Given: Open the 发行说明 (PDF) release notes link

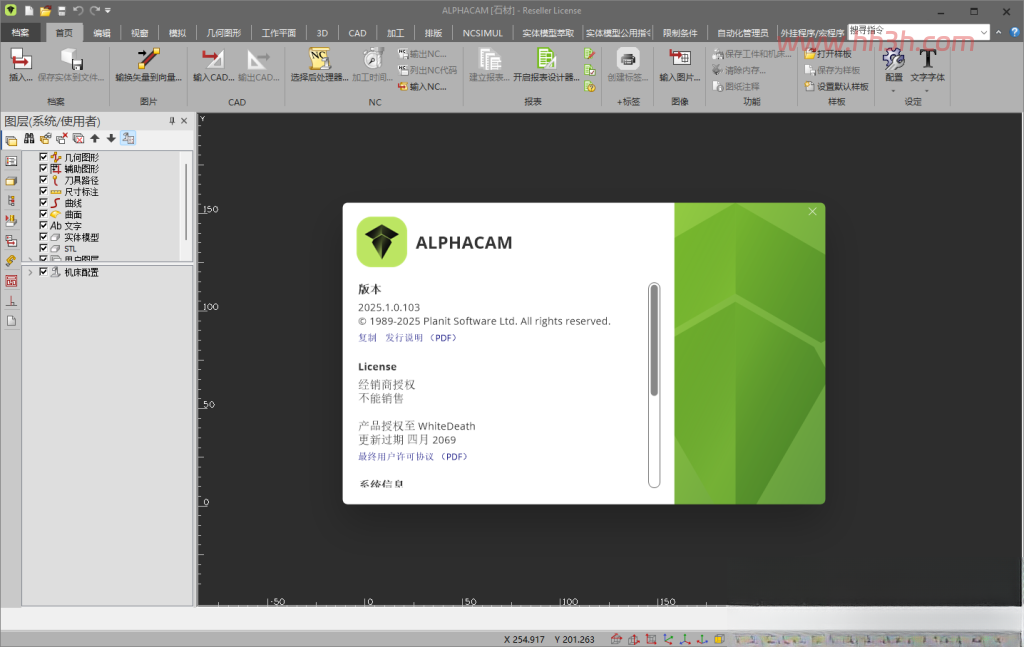Looking at the screenshot, I should (x=421, y=338).
